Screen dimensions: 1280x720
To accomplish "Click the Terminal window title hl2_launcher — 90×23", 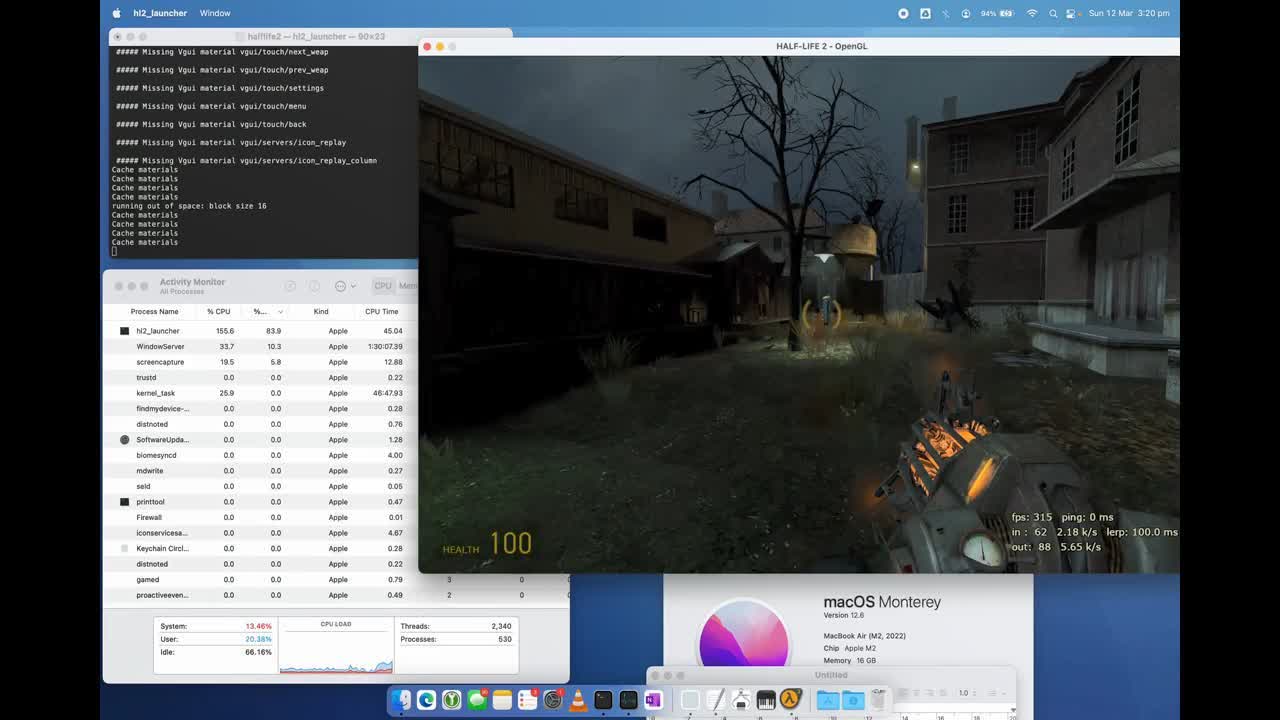I will point(318,36).
